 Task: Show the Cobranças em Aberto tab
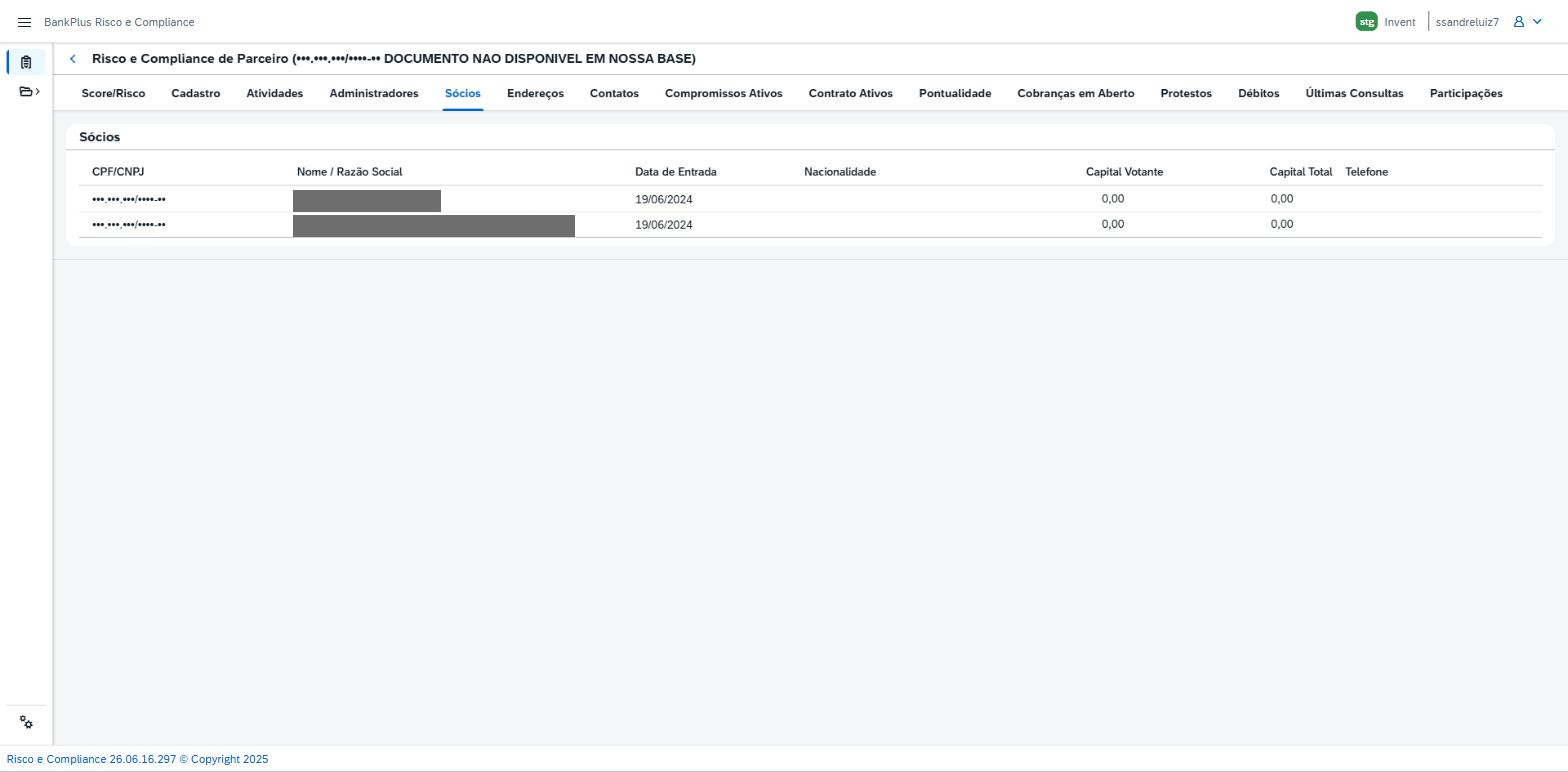click(1076, 93)
